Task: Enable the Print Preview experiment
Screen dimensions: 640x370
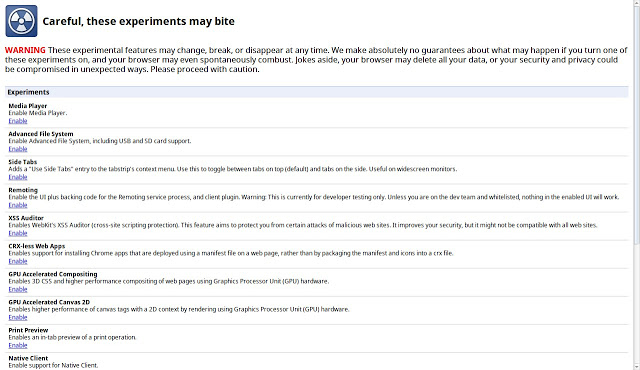Action: point(18,346)
